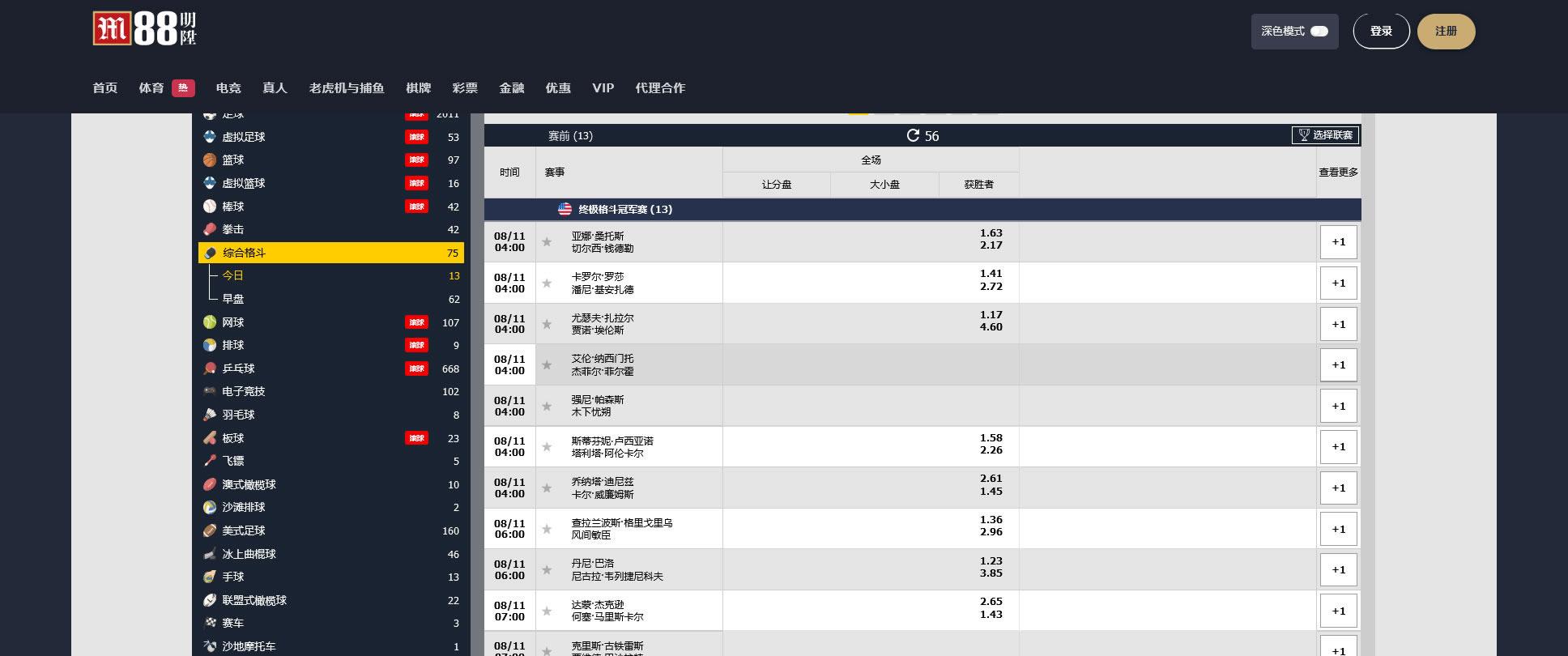Select the cricket (板球) icon
Image resolution: width=1568 pixels, height=656 pixels.
tap(210, 438)
